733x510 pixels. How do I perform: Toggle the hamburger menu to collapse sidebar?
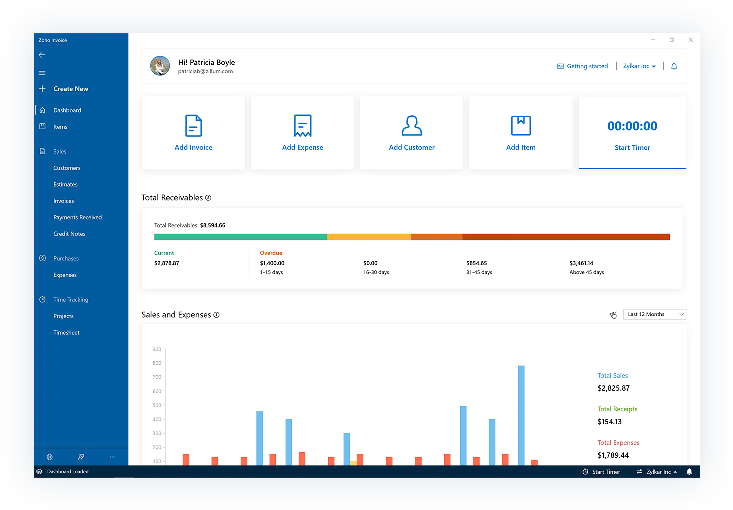[x=42, y=72]
